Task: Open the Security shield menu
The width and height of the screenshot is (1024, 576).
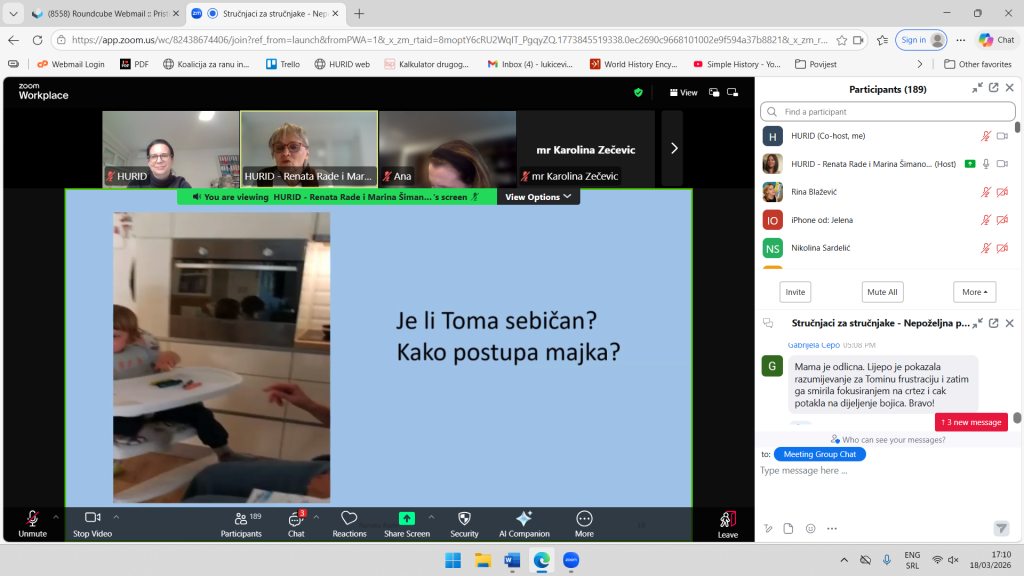Action: (x=464, y=523)
